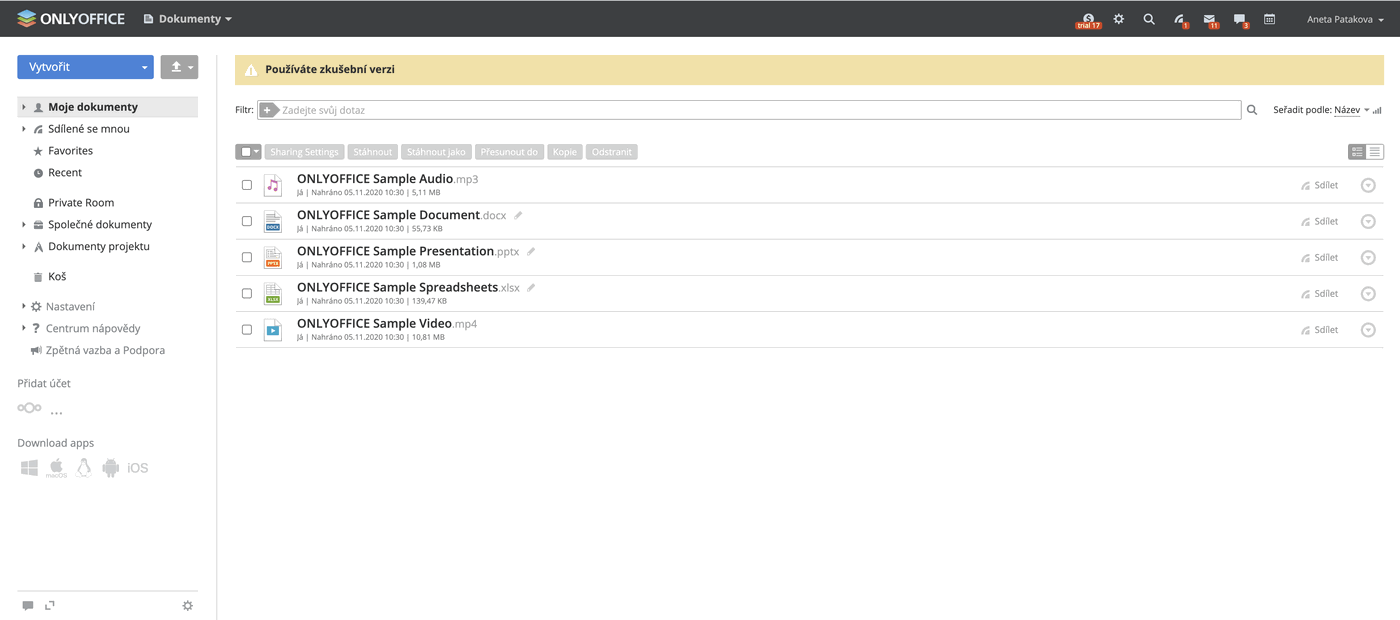The width and height of the screenshot is (1400, 620).
Task: Open the Android app download icon
Action: 111,468
